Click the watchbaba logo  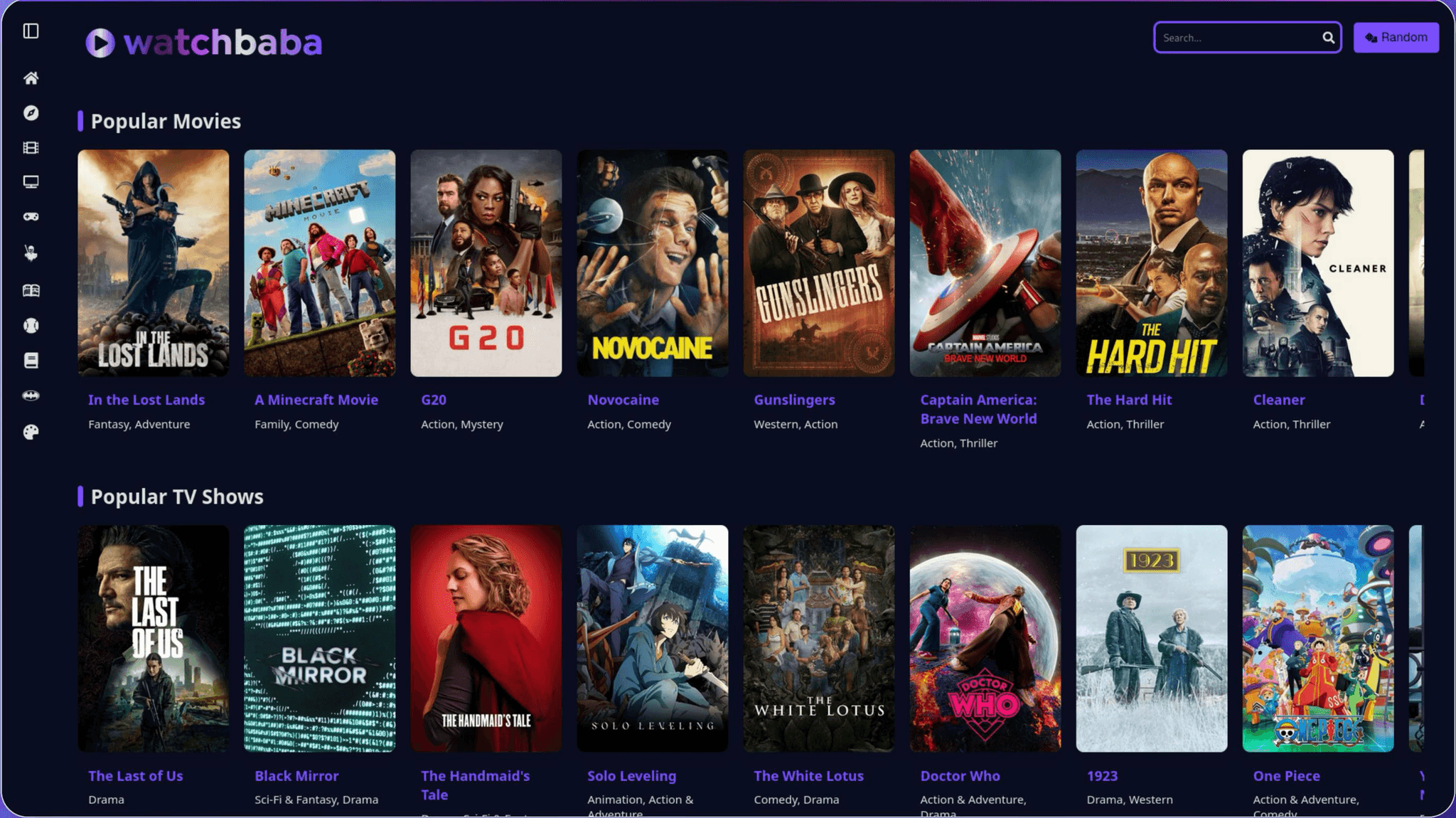[x=204, y=43]
